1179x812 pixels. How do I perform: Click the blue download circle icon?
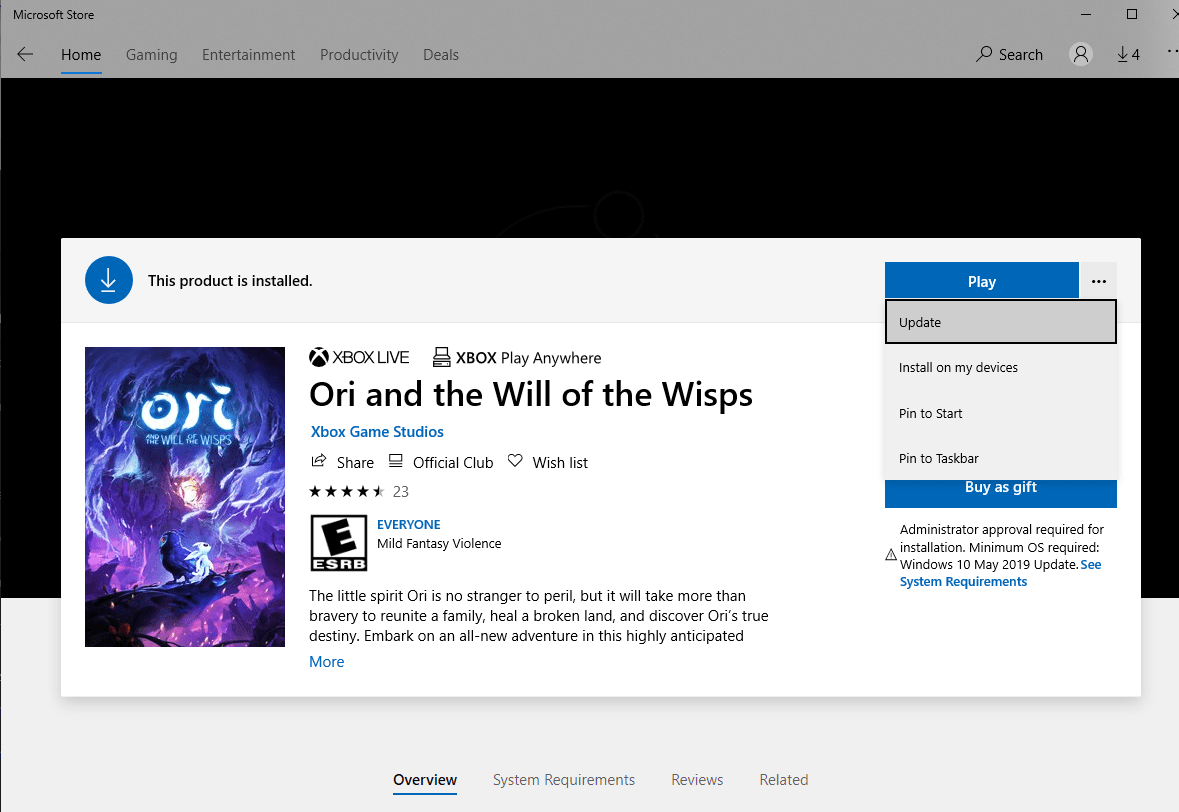109,280
